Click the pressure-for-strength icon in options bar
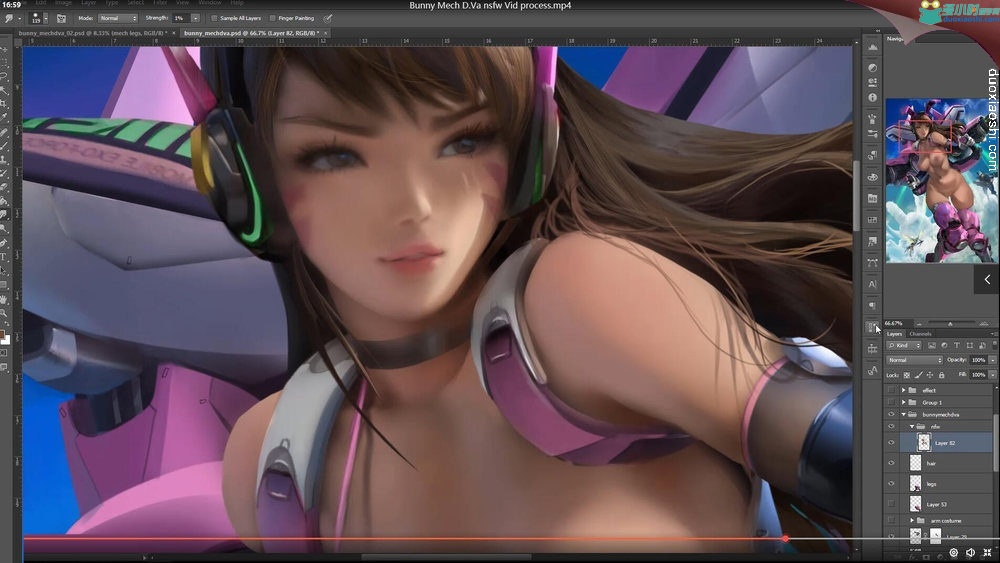The image size is (1000, 563). pos(328,18)
